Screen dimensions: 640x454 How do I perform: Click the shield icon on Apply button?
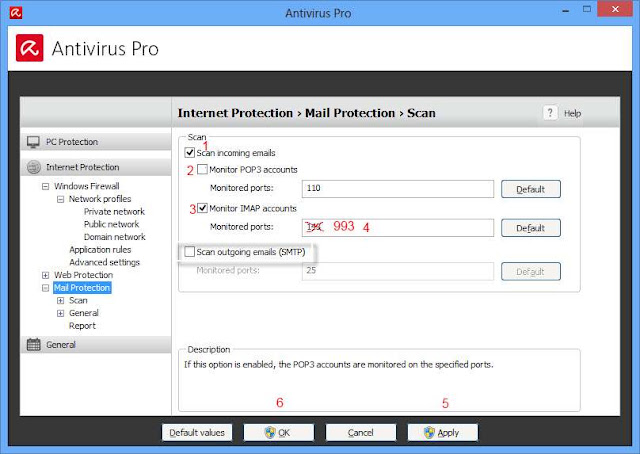tap(429, 432)
